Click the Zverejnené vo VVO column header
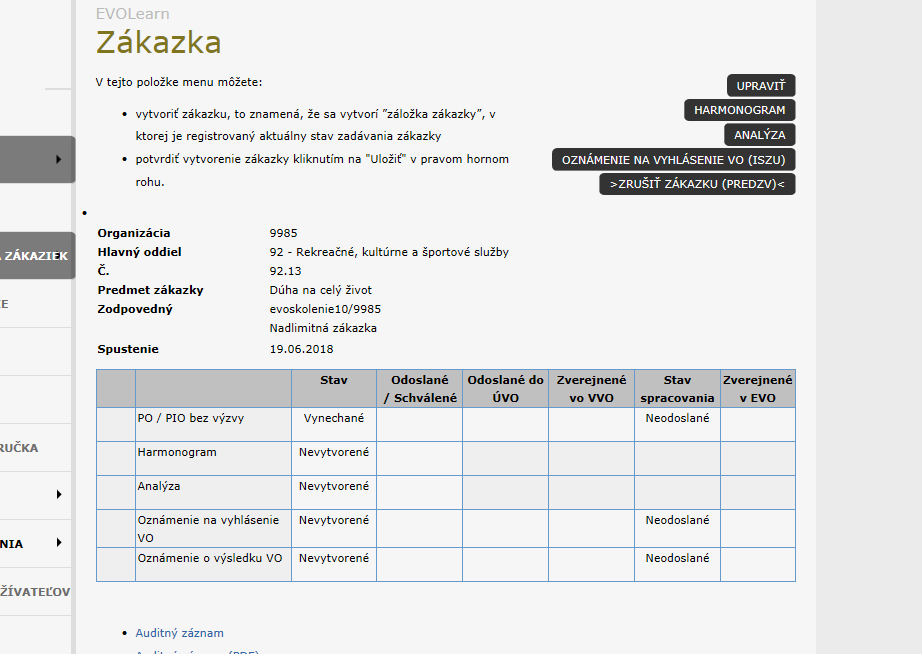The width and height of the screenshot is (922, 654). (591, 388)
